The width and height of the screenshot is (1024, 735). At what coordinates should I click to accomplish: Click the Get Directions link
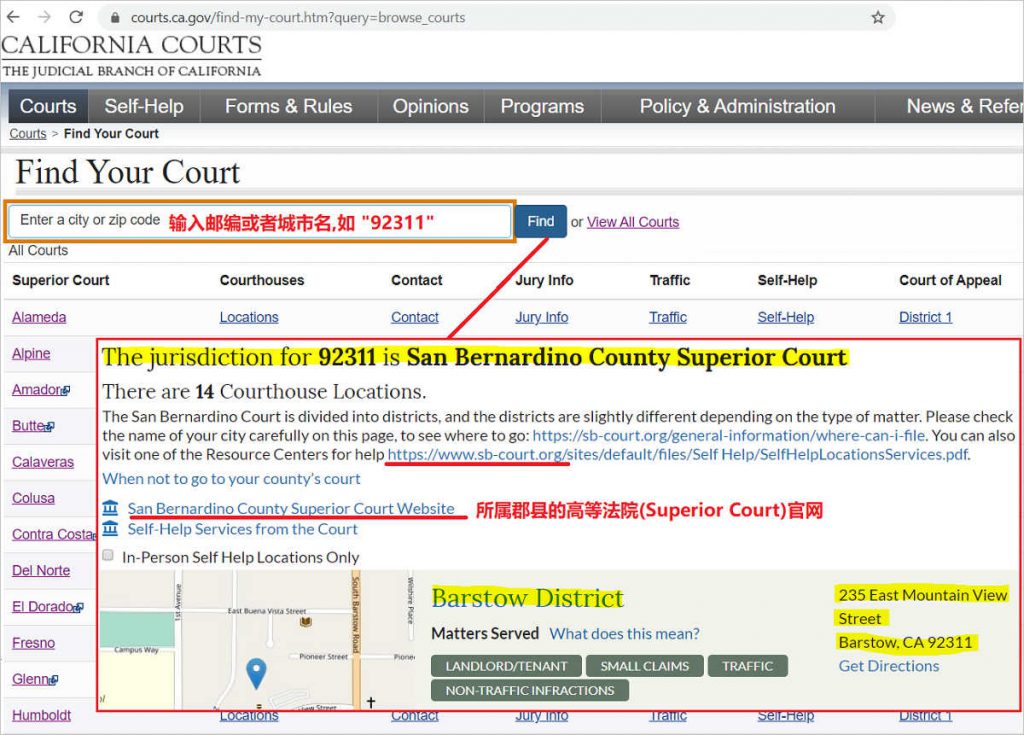[889, 666]
